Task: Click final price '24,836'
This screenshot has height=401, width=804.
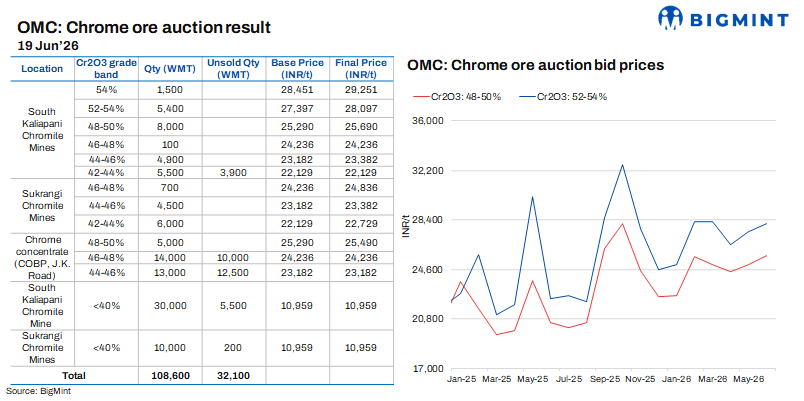Action: [363, 188]
